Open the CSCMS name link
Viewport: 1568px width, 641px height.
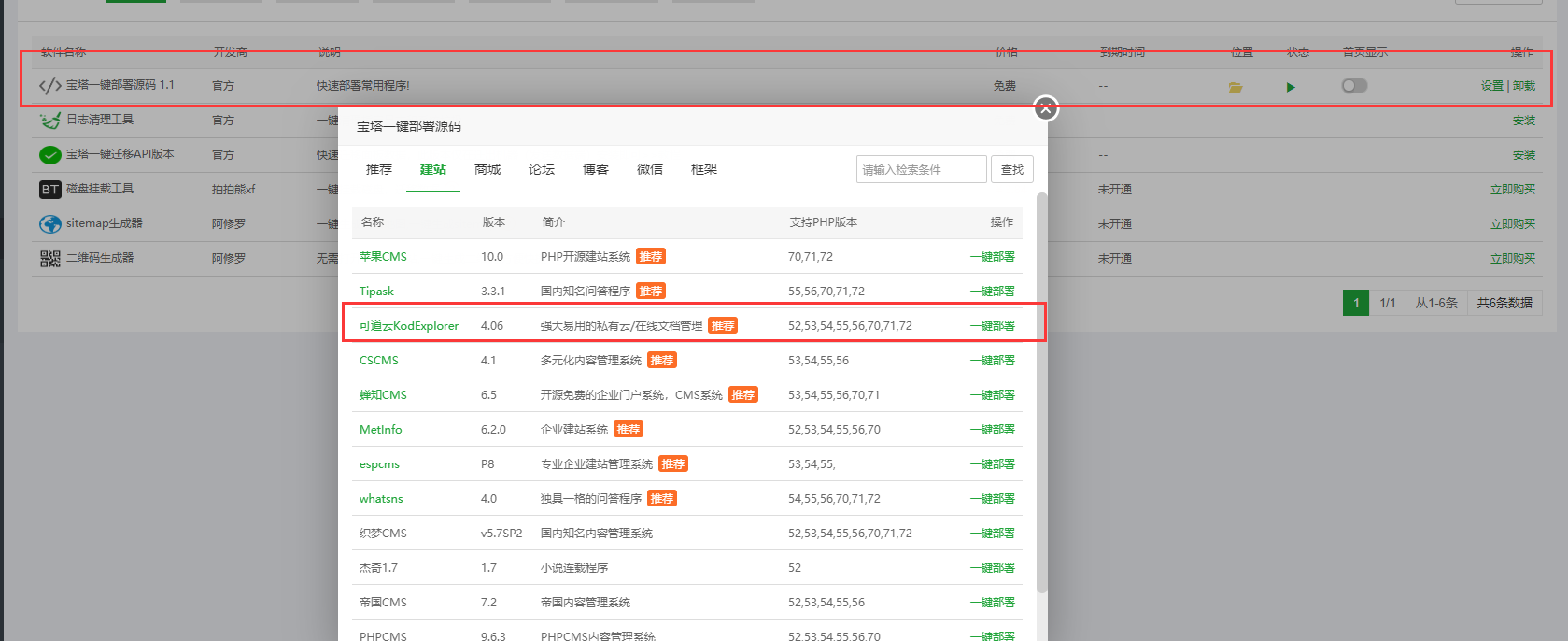tap(379, 361)
